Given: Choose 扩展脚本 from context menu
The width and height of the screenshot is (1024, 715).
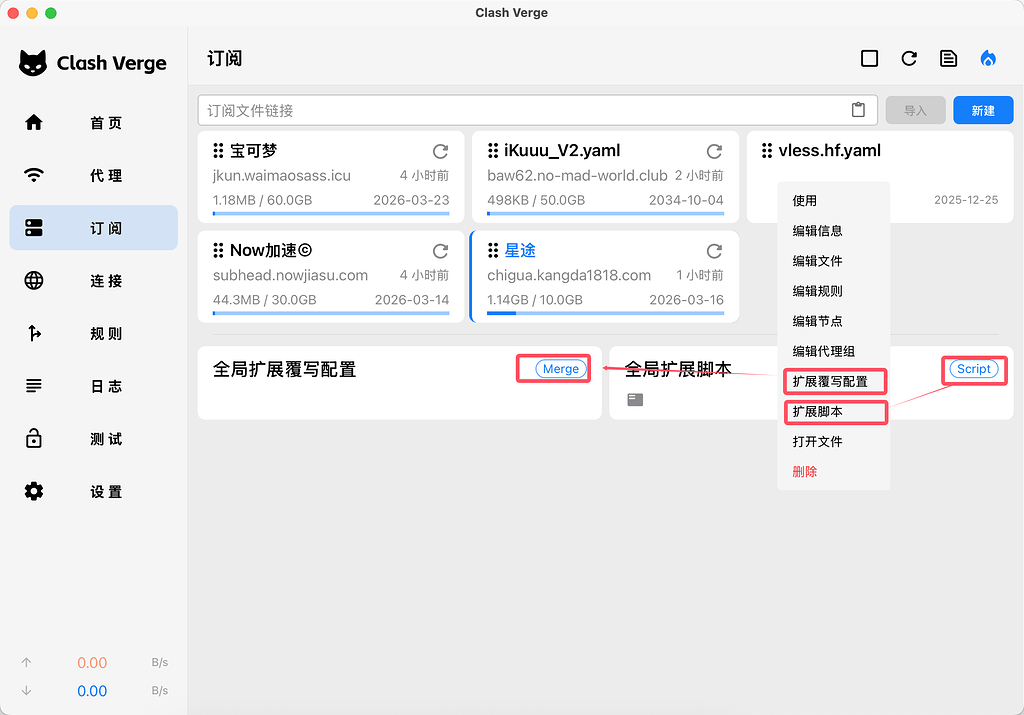Looking at the screenshot, I should coord(834,411).
